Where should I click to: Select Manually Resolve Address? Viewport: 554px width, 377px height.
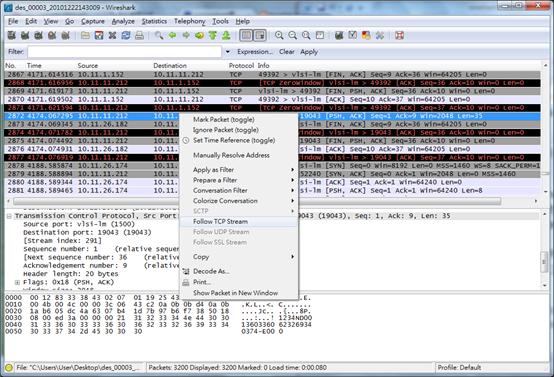(231, 155)
